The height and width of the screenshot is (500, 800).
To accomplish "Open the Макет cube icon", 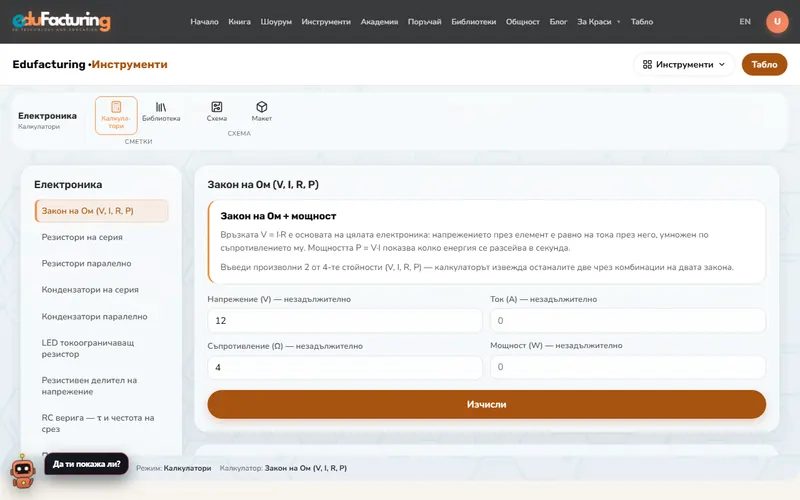I will point(262,107).
